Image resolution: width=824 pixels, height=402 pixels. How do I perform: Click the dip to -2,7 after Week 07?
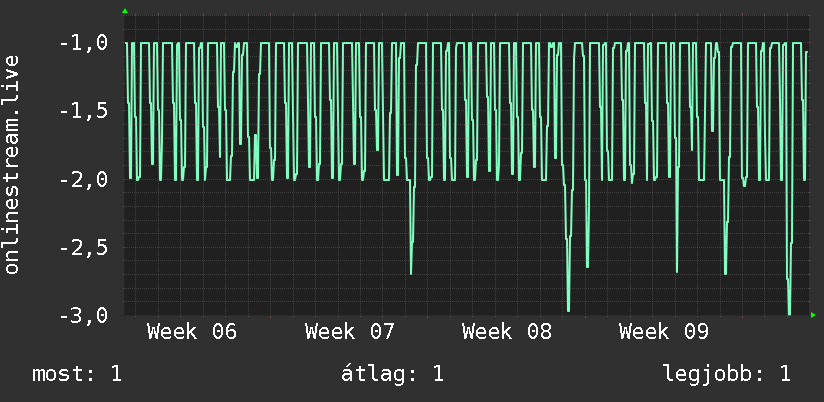[411, 272]
